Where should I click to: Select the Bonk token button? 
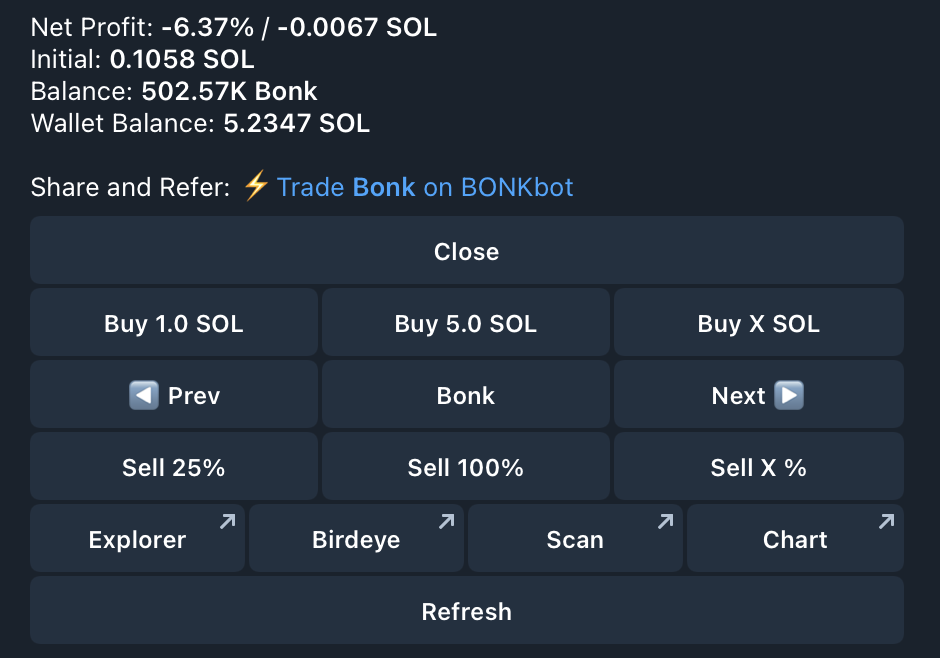465,396
